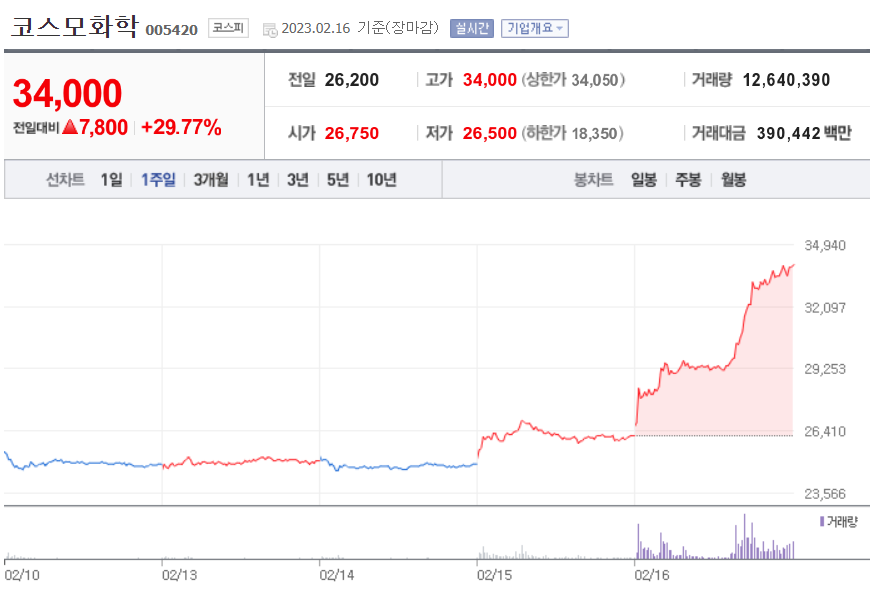The width and height of the screenshot is (870, 593).
Task: Click the 02/13 date axis label
Action: pos(179,575)
